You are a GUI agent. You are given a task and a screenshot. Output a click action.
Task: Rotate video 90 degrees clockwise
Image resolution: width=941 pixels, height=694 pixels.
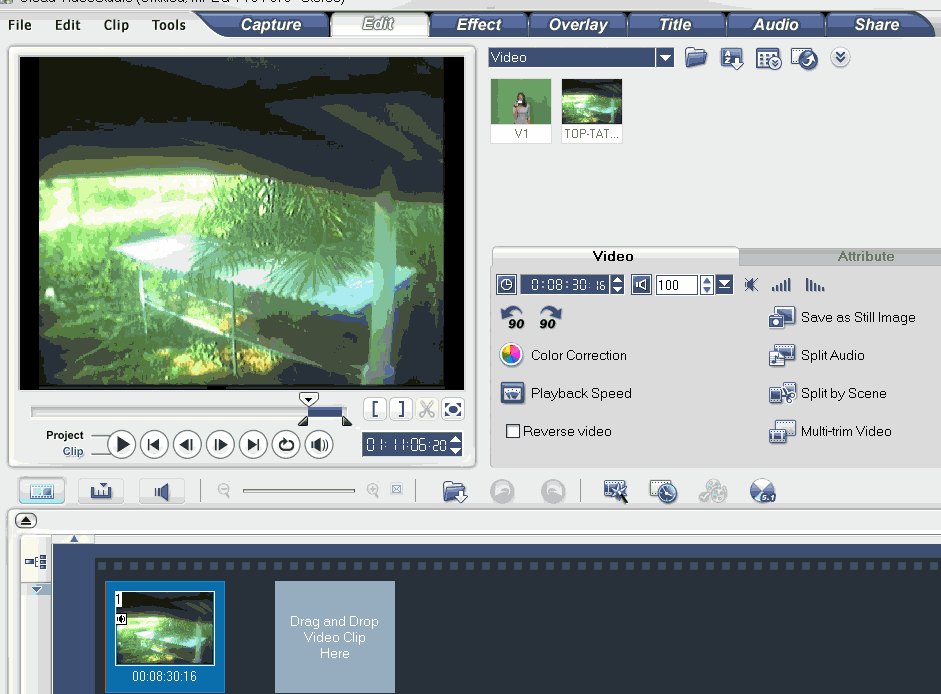[x=549, y=318]
